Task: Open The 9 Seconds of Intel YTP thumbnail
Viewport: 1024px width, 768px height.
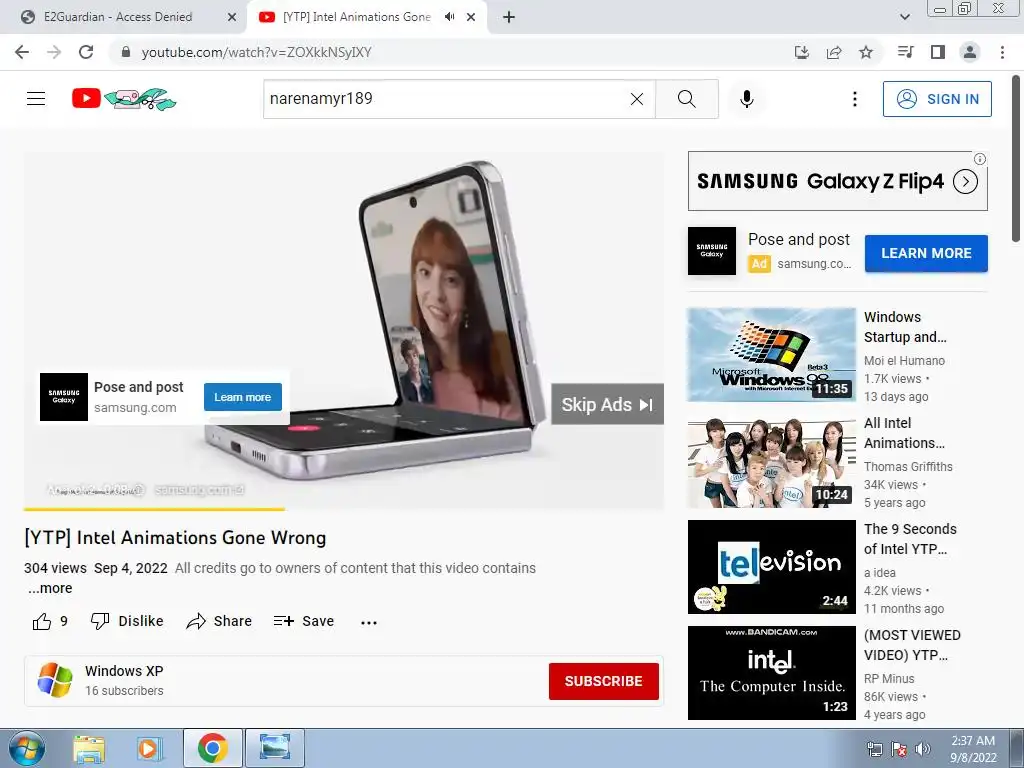Action: click(771, 567)
